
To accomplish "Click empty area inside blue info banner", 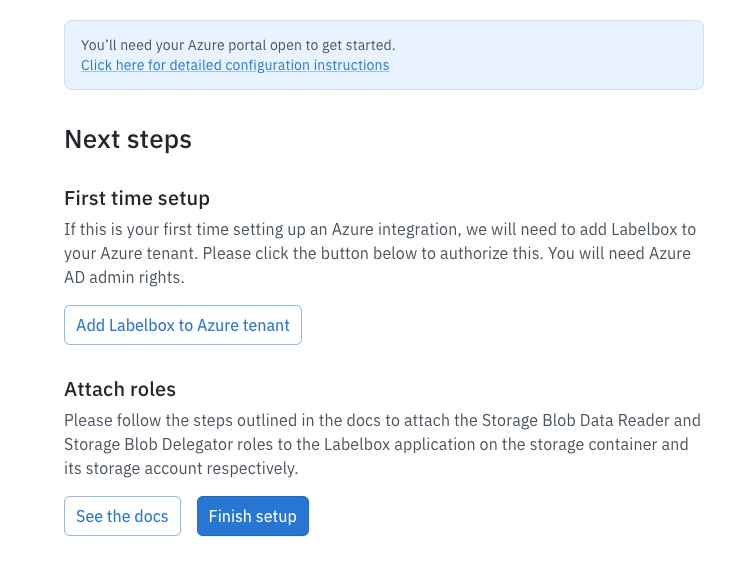I will pos(549,55).
